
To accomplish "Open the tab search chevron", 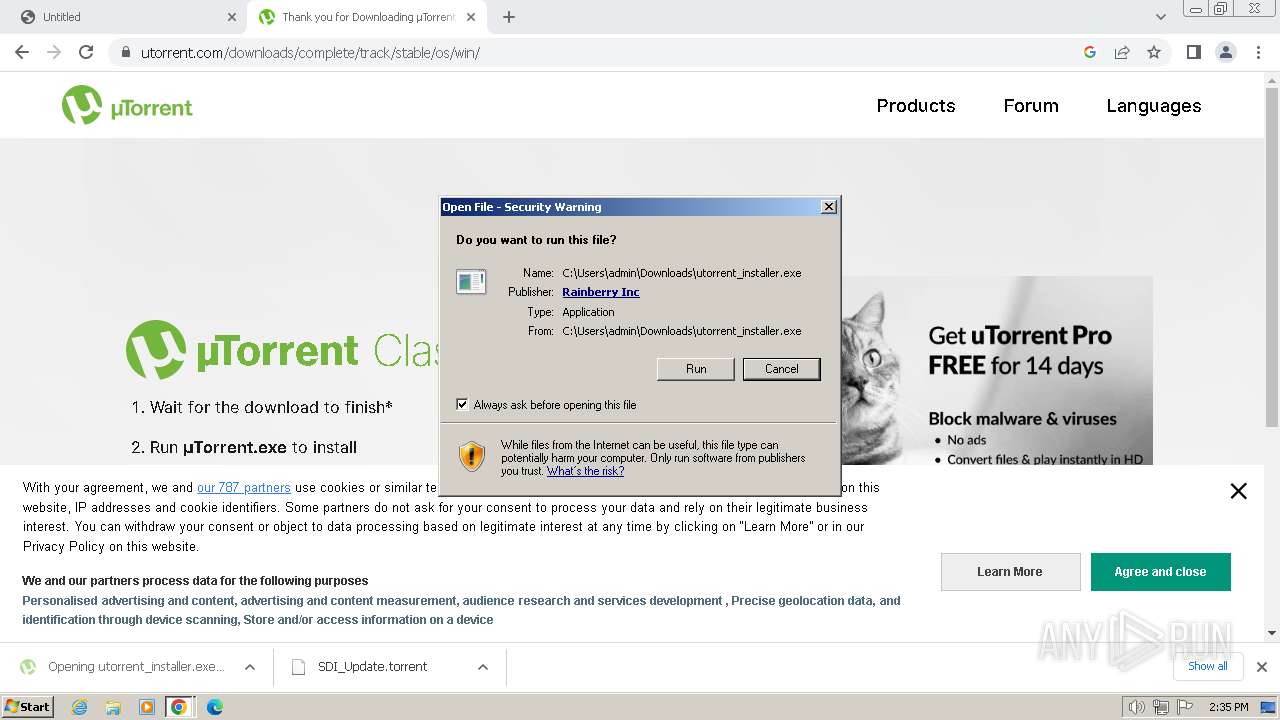I will [1160, 17].
